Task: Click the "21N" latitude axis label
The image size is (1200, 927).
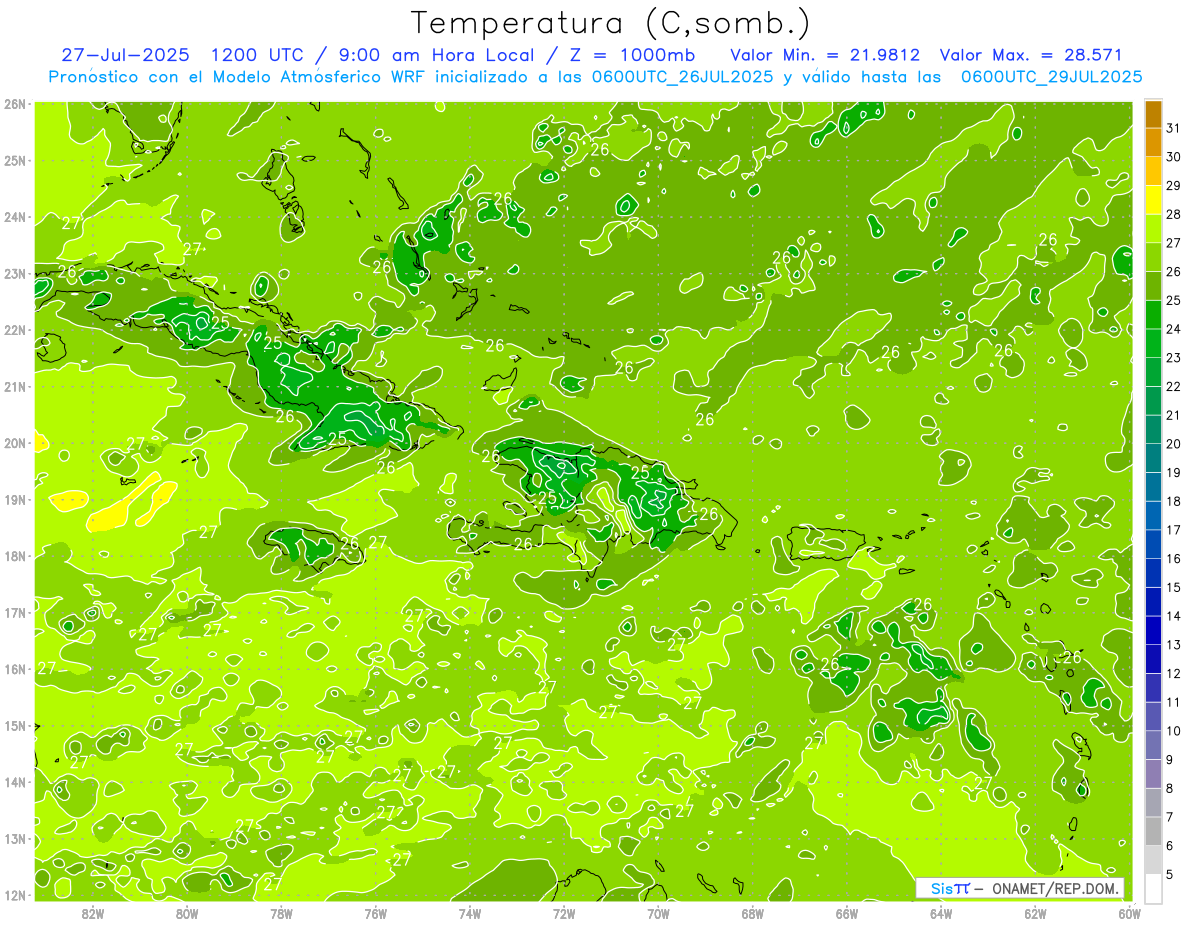Action: click(x=14, y=386)
